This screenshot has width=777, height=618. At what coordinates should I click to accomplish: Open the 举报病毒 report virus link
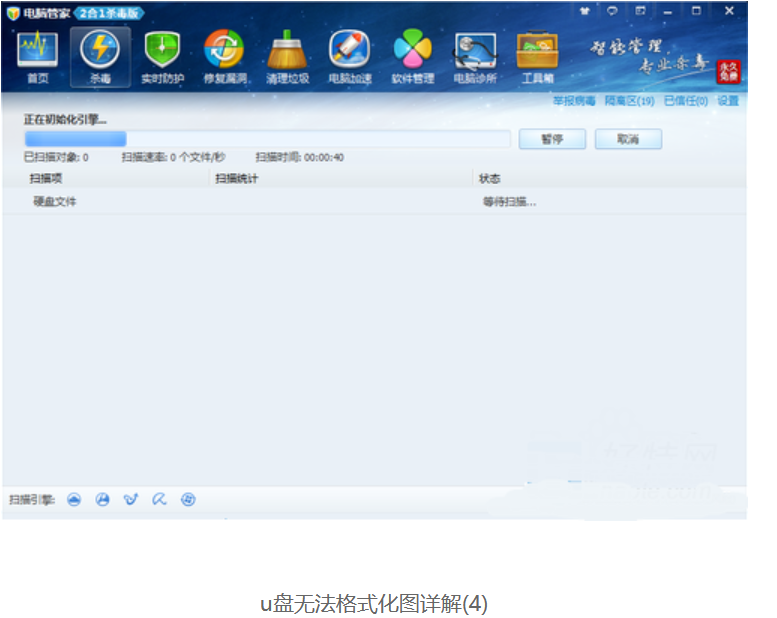574,101
